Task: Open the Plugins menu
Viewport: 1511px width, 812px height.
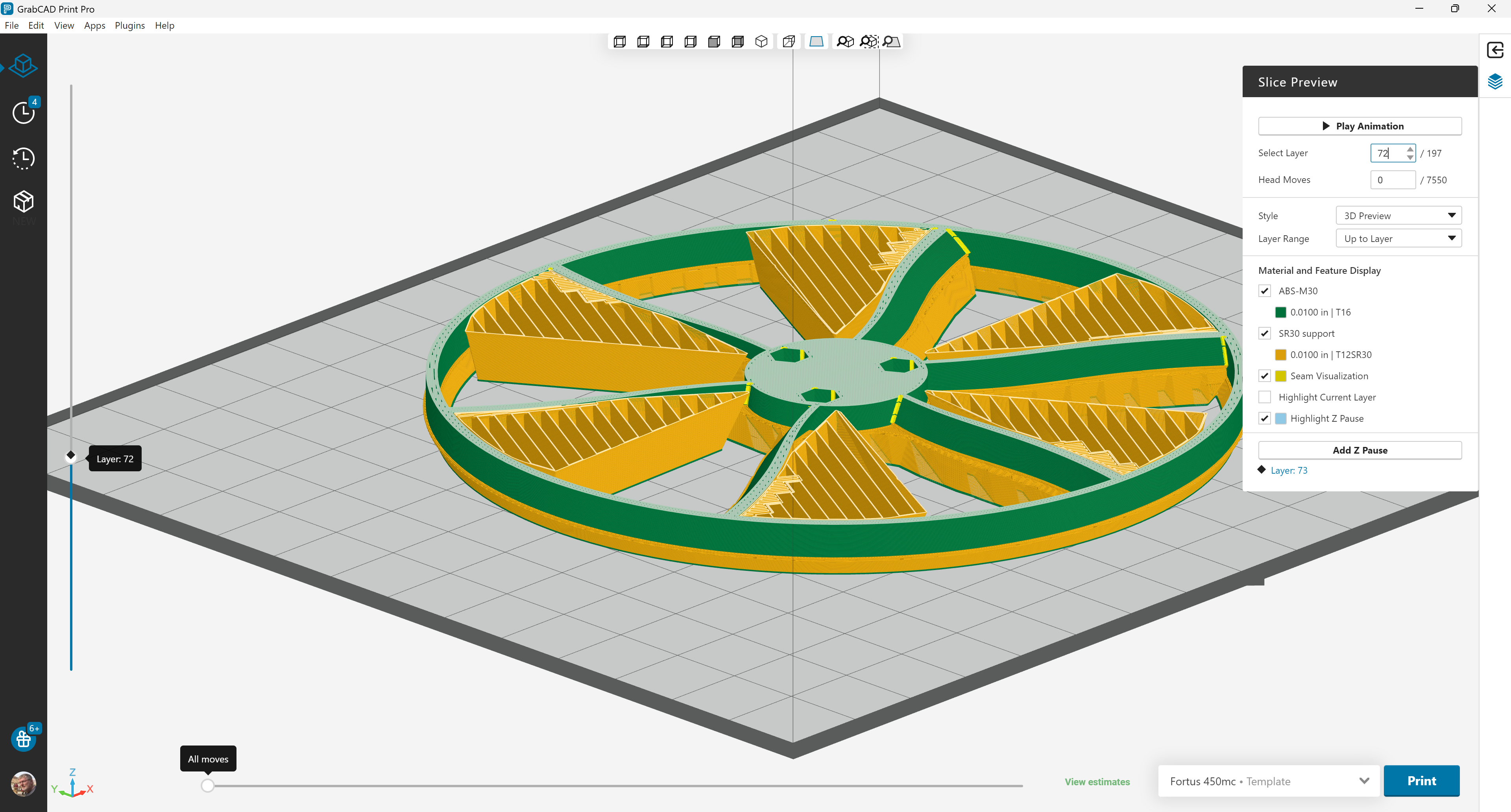Action: (x=129, y=25)
